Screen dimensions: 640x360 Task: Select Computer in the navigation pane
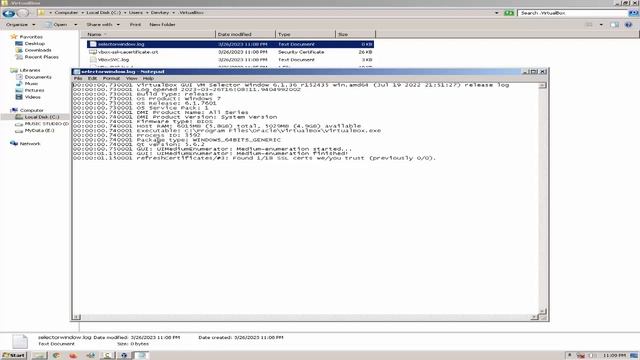click(31, 110)
